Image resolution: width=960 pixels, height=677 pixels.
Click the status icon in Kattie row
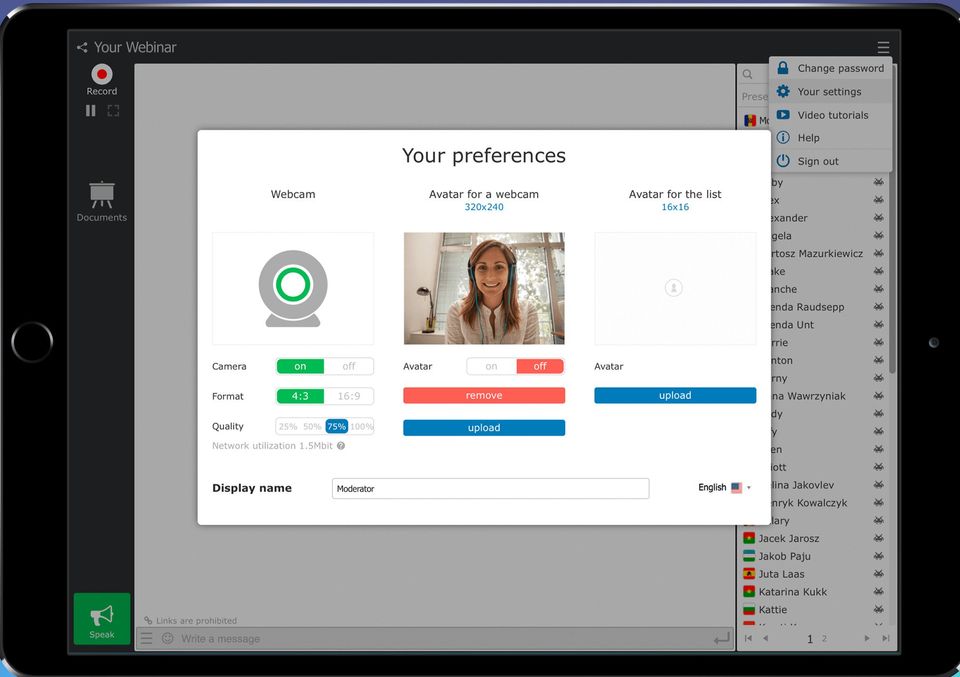click(879, 609)
